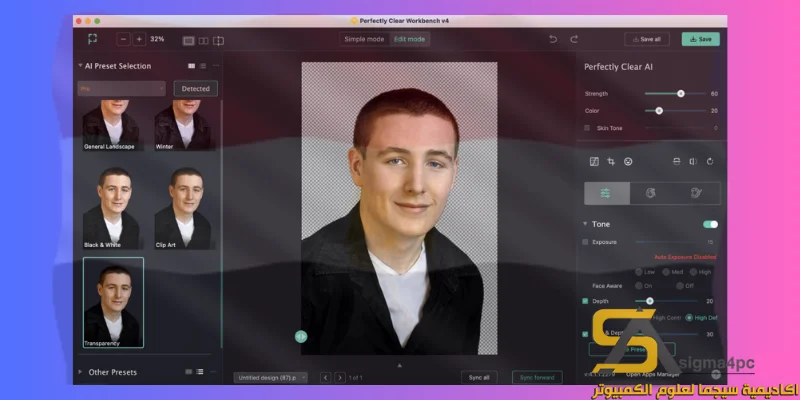
Task: Adjust the Color slider
Action: point(659,110)
